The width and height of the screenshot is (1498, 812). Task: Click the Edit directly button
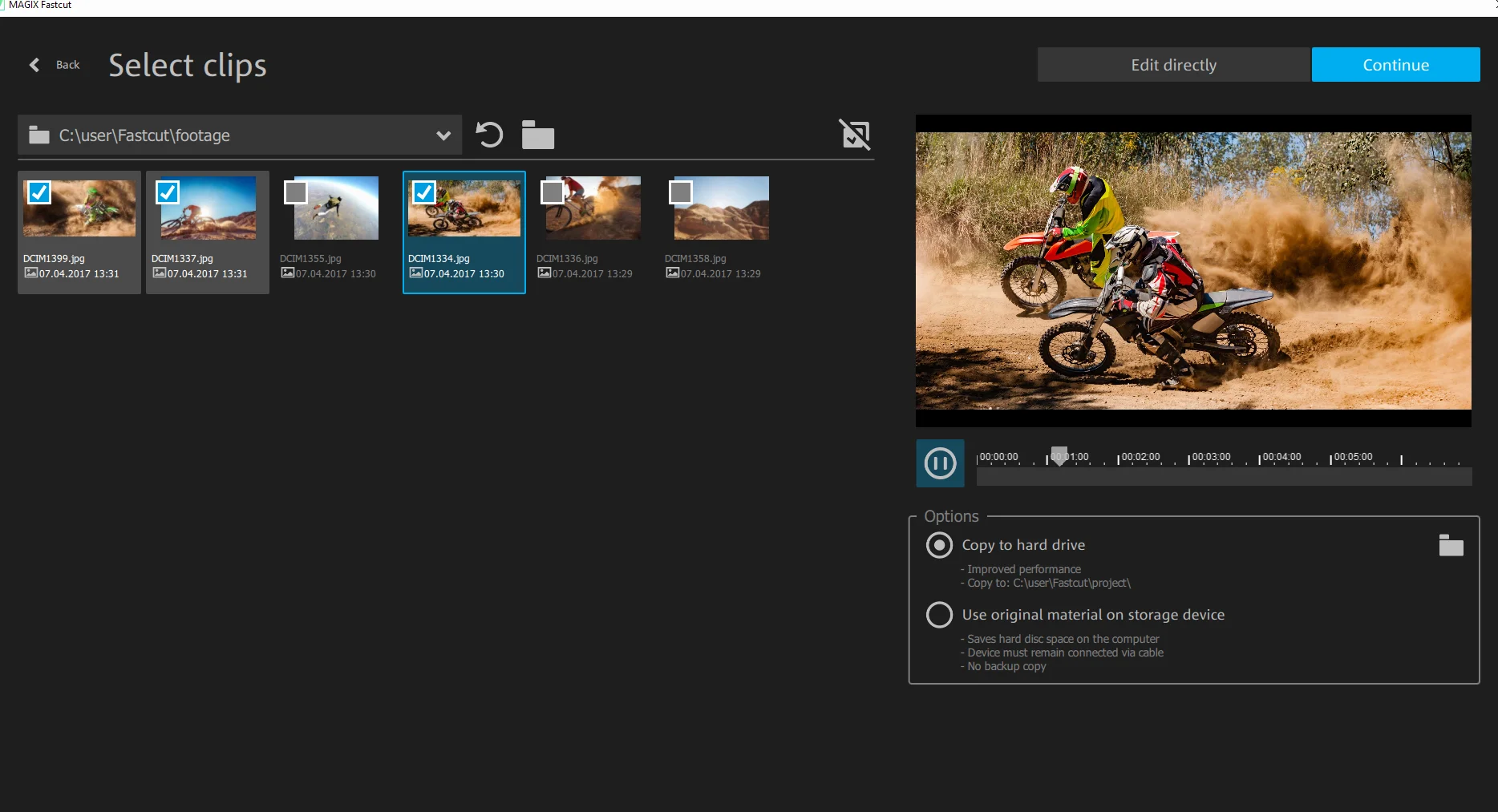[1173, 65]
